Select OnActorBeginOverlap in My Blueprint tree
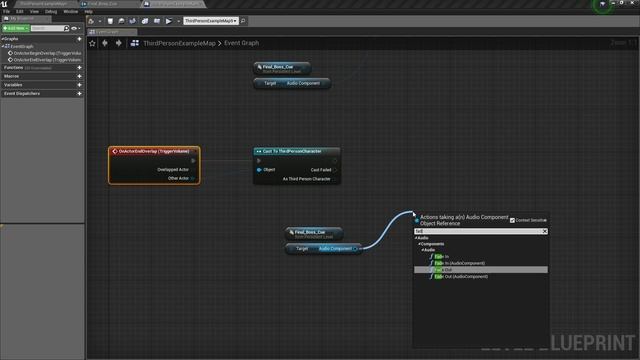 click(x=45, y=53)
